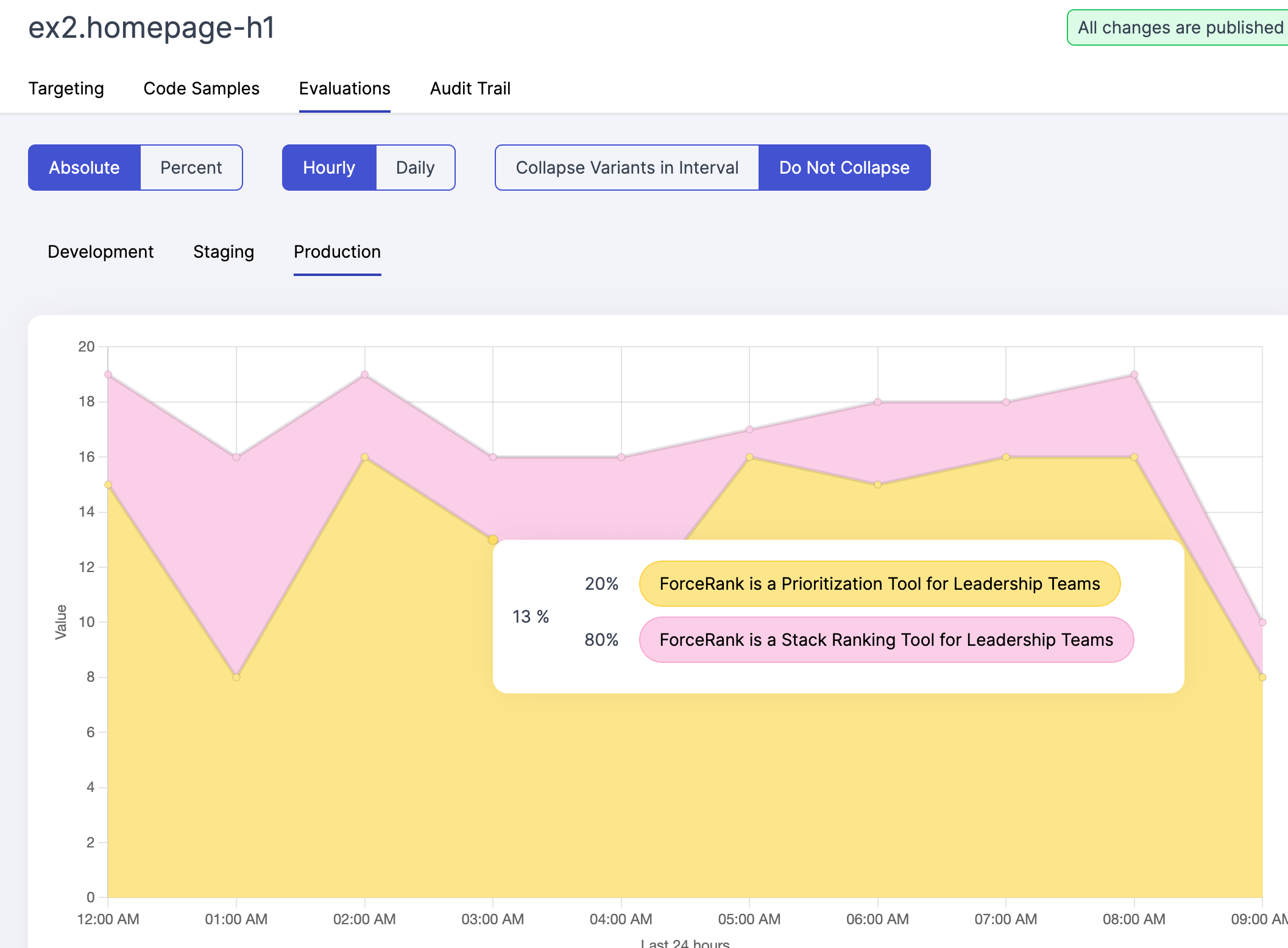This screenshot has height=948, width=1288.
Task: Switch the chart to the Daily interval
Action: pyautogui.click(x=416, y=168)
